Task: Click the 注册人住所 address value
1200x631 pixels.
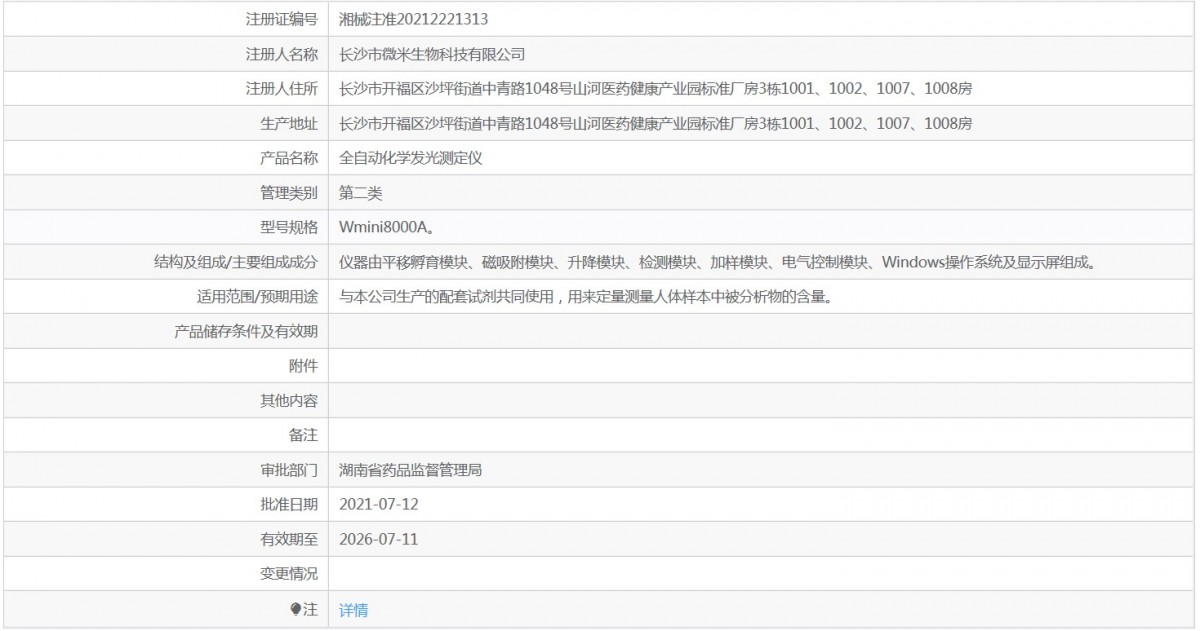Action: point(655,89)
